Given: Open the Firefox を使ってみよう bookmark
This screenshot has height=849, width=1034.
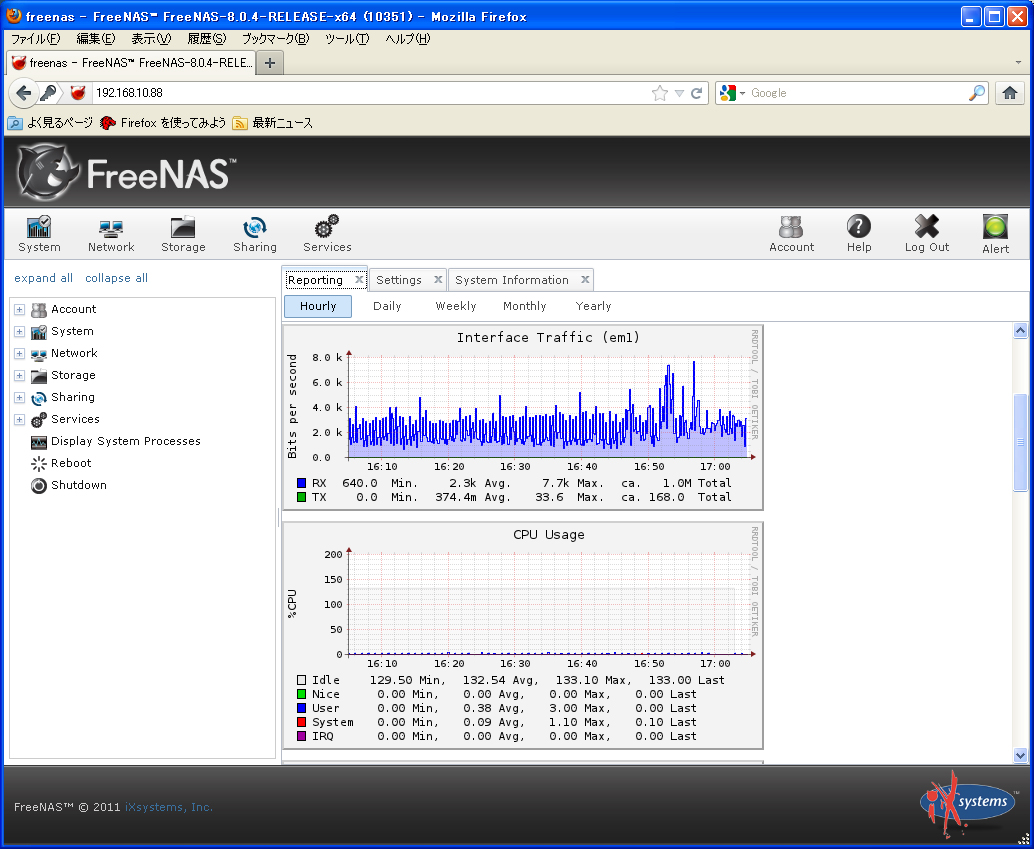Looking at the screenshot, I should (163, 123).
